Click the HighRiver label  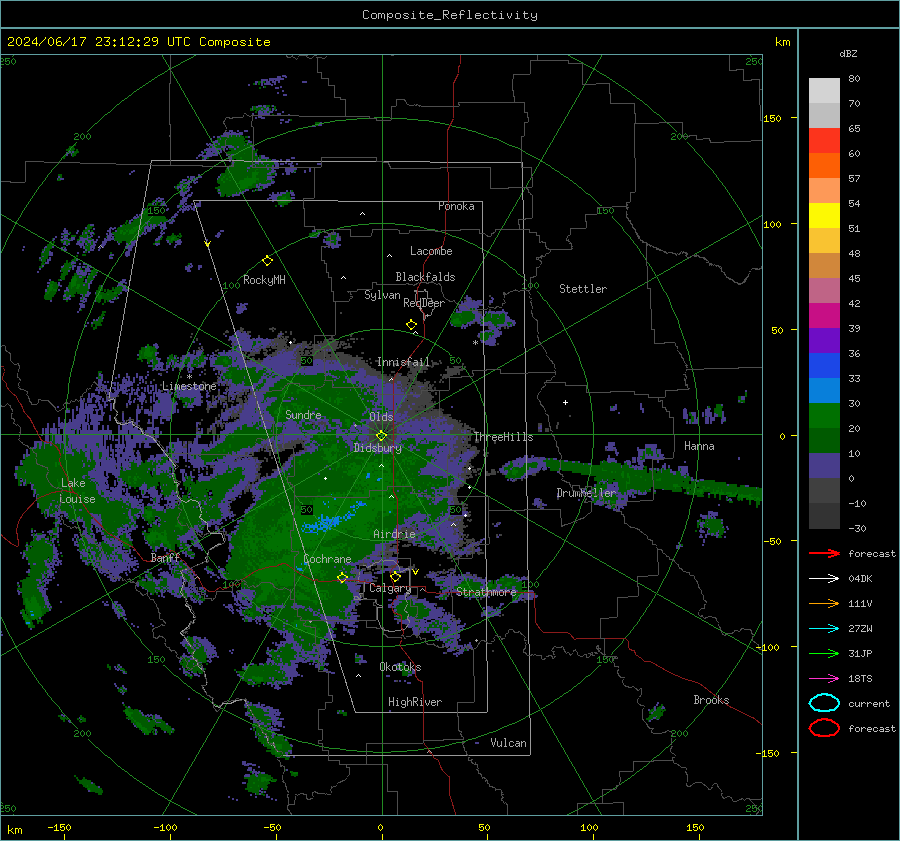pos(414,702)
